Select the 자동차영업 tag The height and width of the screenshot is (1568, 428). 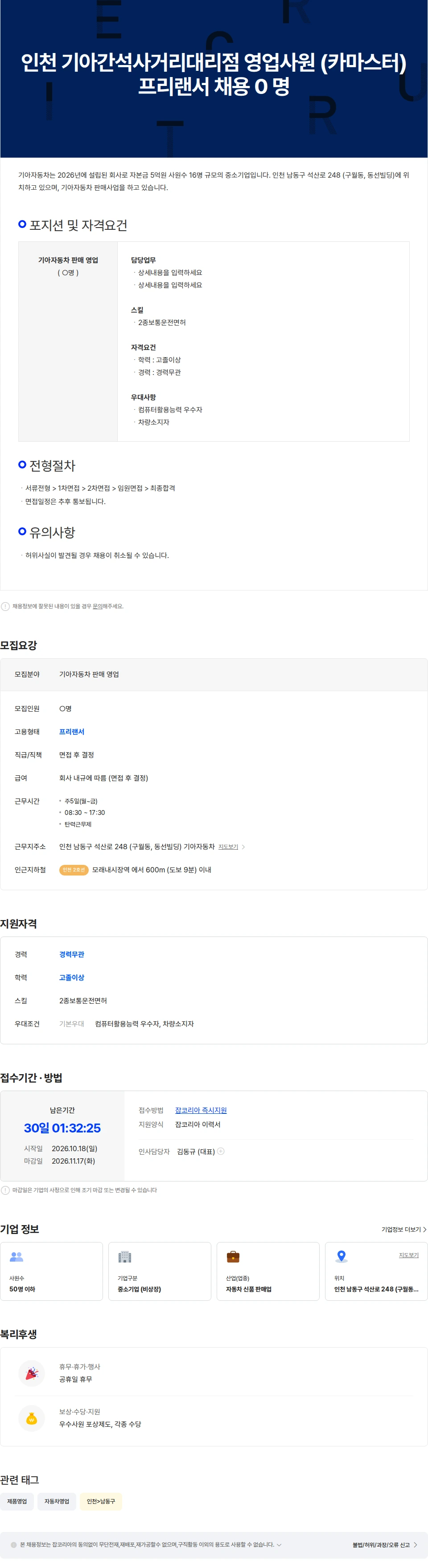tap(57, 1501)
